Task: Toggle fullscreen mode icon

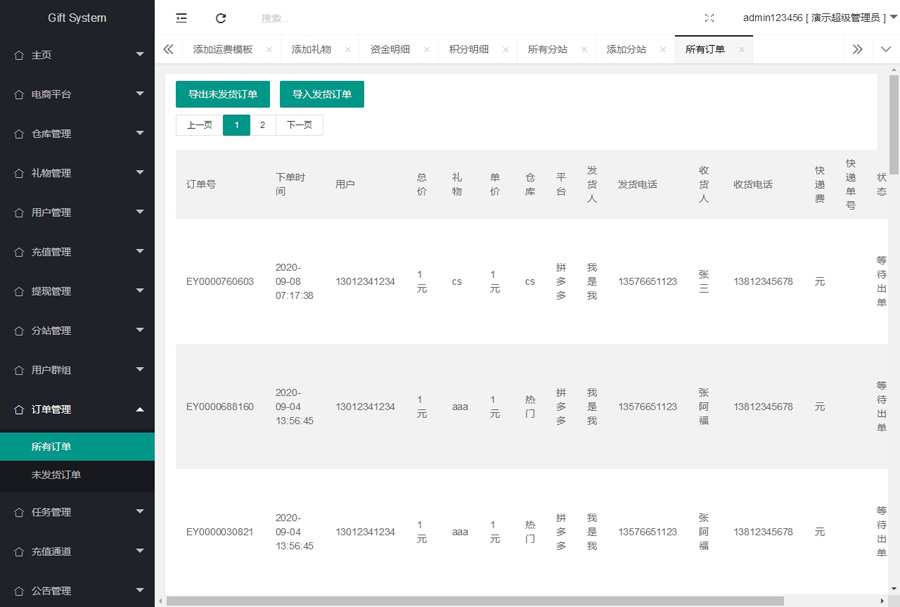Action: [x=709, y=18]
